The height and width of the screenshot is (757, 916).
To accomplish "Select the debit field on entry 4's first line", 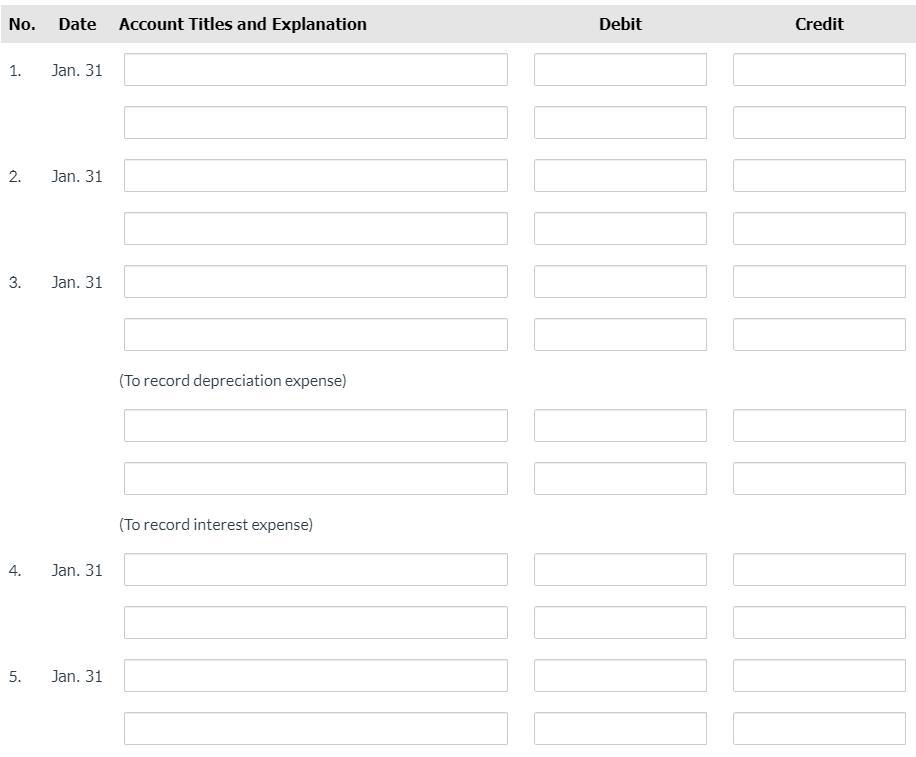I will 620,570.
